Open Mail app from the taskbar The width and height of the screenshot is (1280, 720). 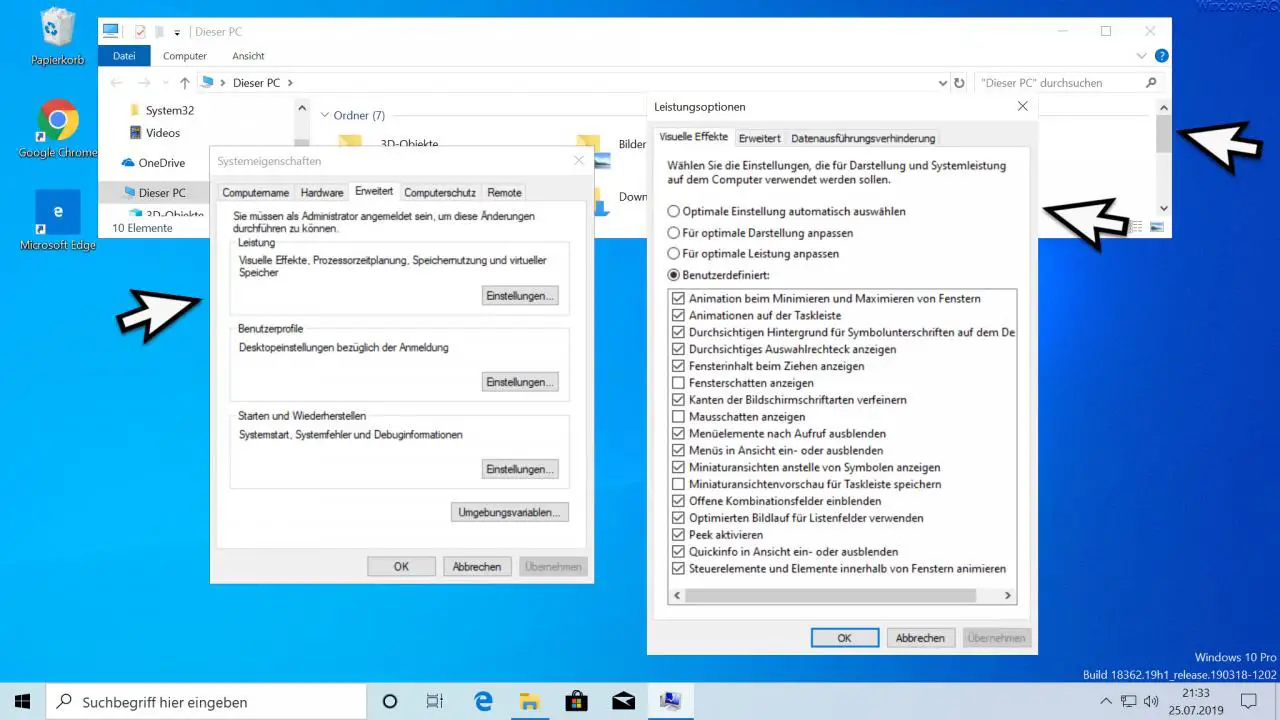click(x=623, y=702)
